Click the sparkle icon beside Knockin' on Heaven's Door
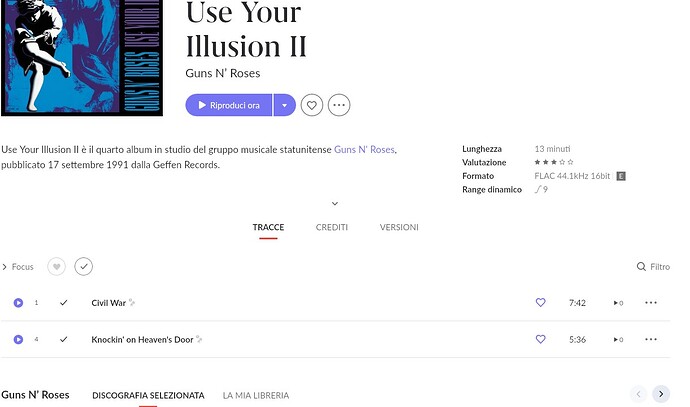 tap(199, 339)
